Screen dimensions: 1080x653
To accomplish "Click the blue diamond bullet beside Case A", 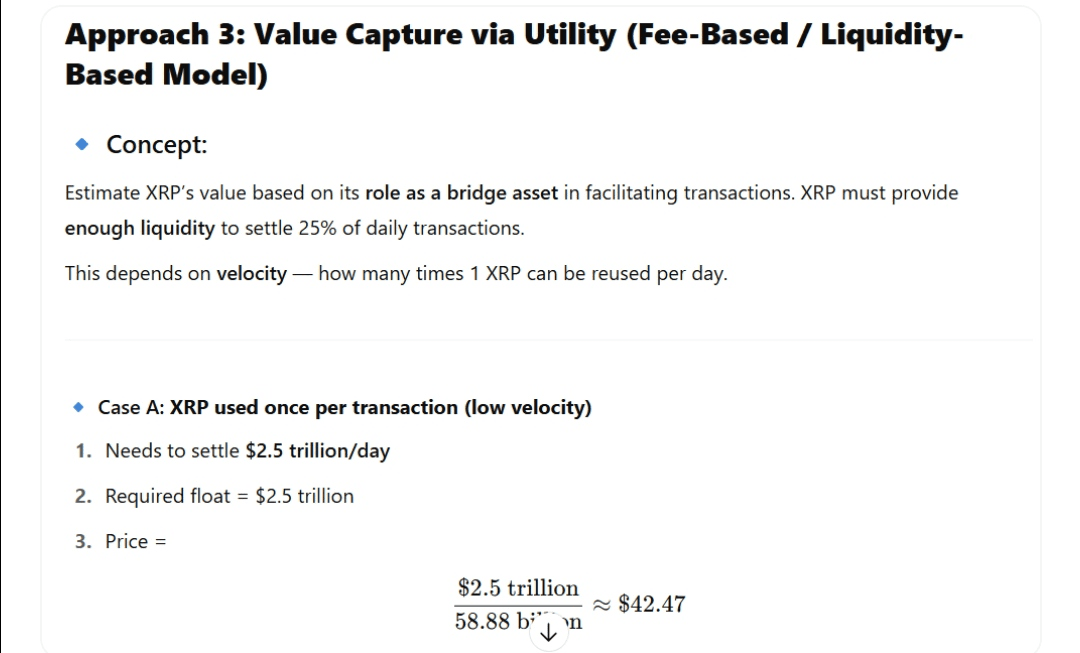I will pos(79,407).
